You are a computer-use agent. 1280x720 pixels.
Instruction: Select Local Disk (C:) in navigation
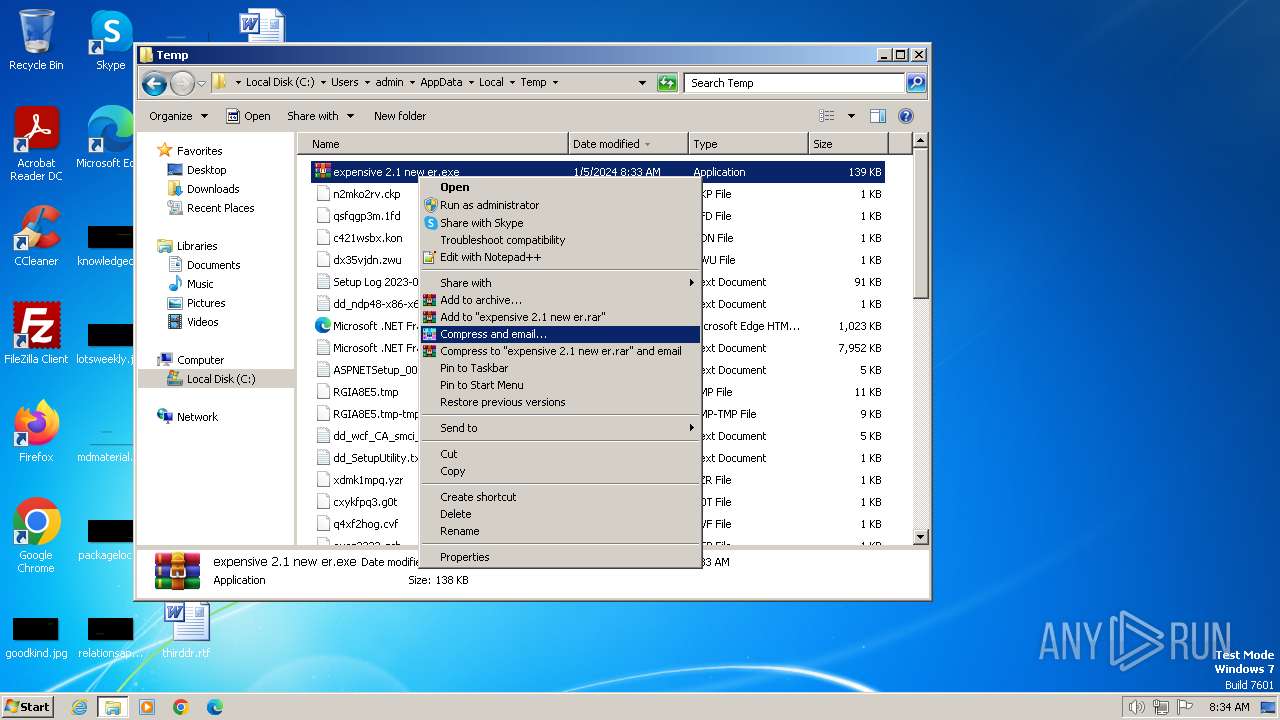click(x=220, y=379)
